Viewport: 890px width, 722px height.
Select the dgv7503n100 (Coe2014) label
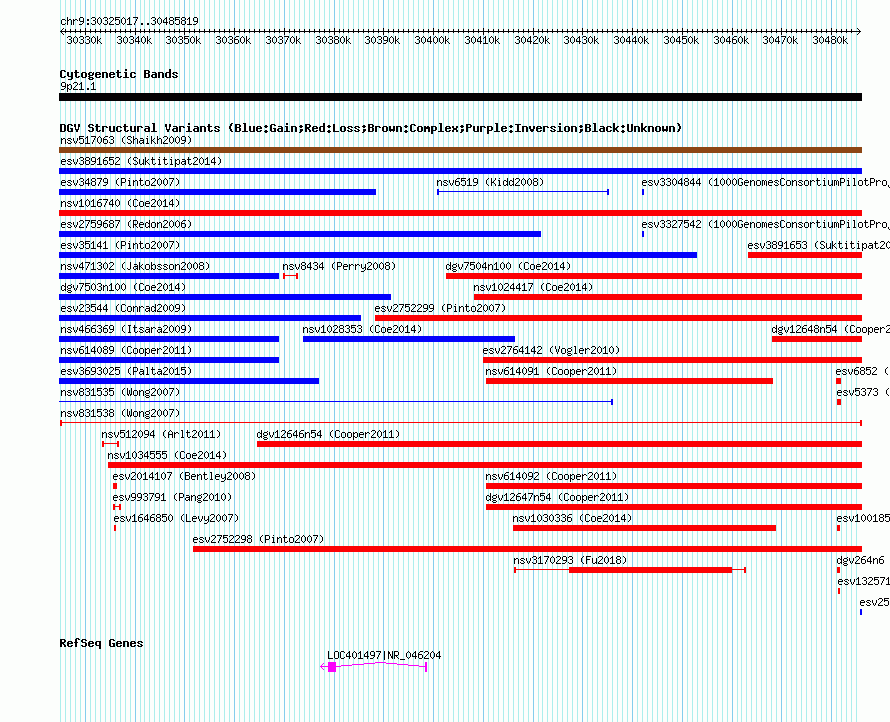pos(123,287)
